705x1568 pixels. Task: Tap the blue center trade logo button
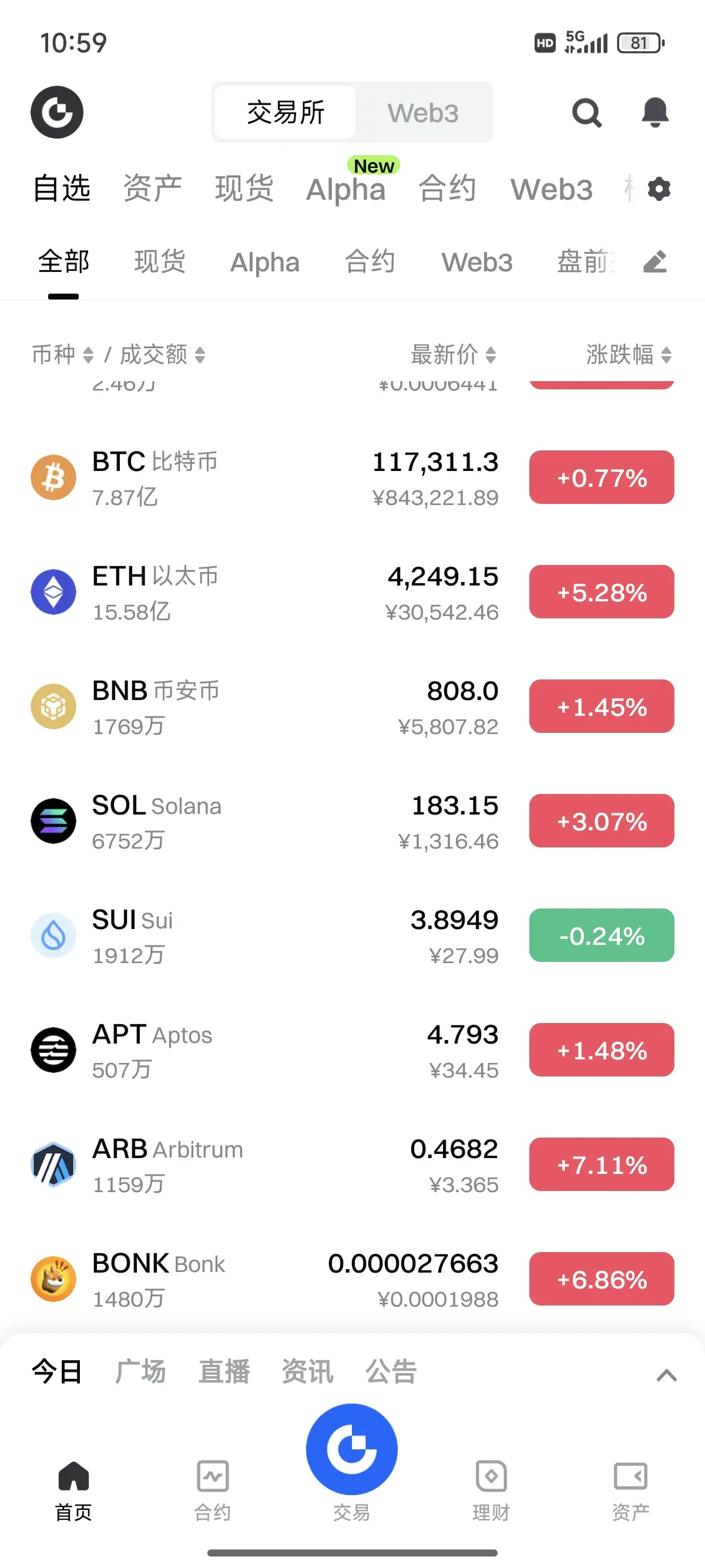coord(352,1449)
